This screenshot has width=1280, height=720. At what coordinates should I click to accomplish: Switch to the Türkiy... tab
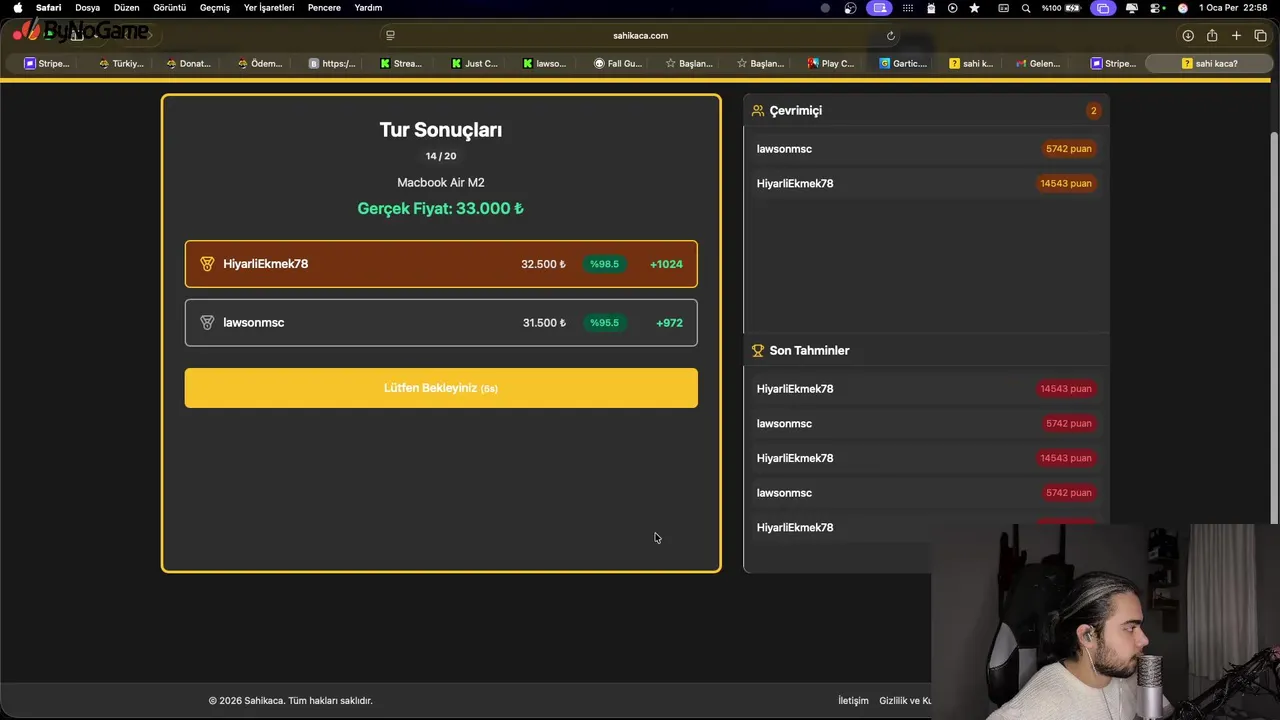point(121,63)
